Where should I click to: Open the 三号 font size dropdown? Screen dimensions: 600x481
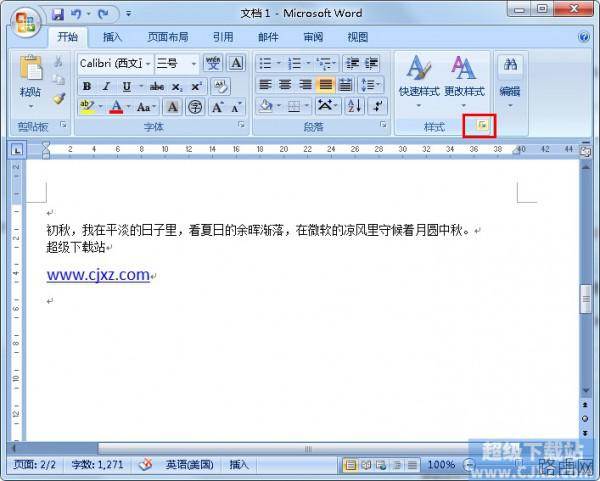click(x=194, y=64)
